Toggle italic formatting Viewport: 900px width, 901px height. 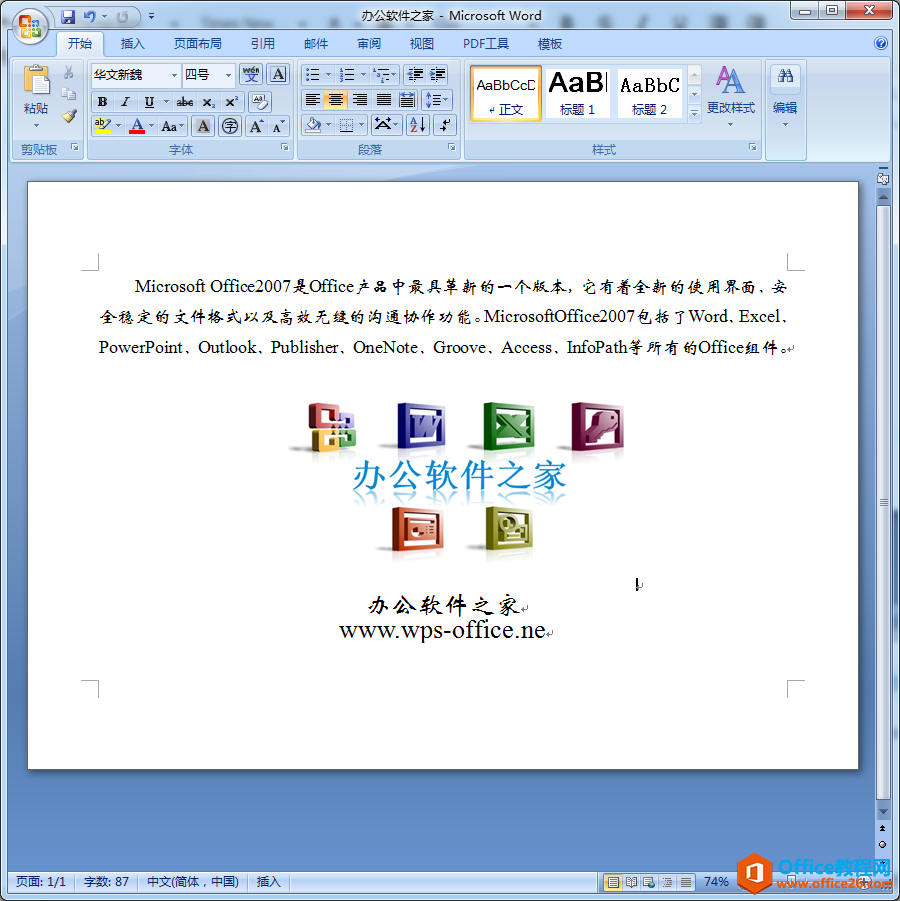click(125, 102)
